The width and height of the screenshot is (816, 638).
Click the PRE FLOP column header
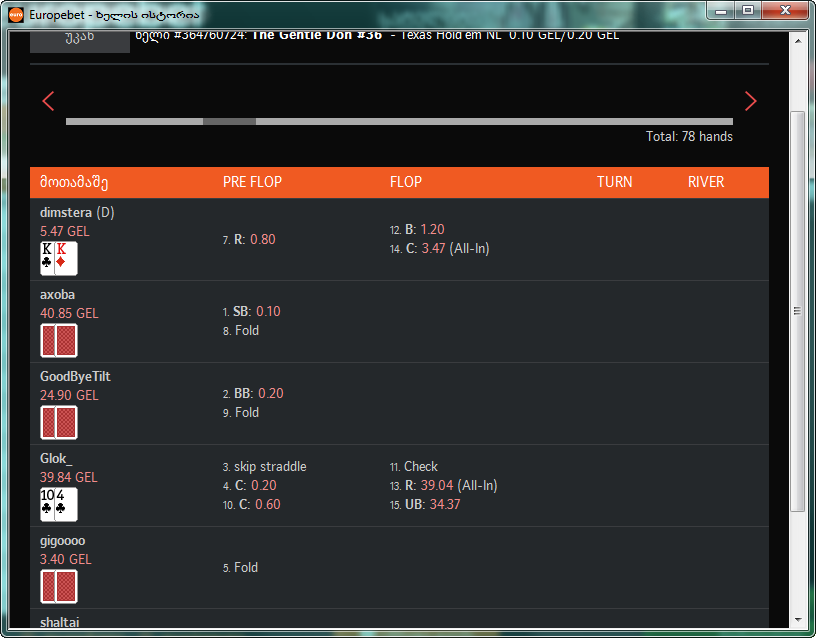252,182
